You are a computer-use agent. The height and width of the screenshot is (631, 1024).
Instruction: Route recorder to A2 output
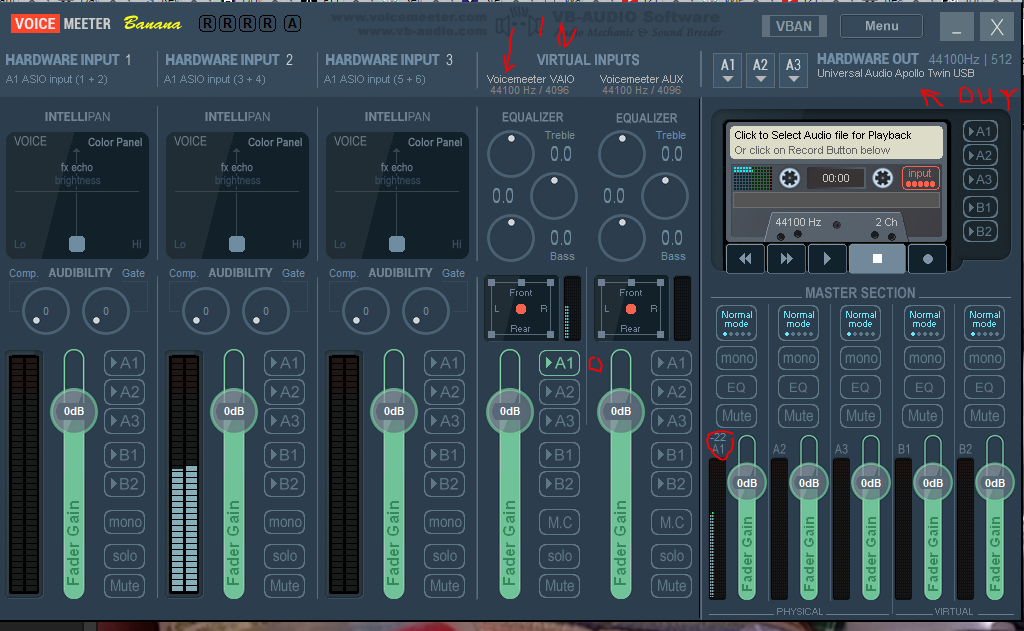[980, 155]
